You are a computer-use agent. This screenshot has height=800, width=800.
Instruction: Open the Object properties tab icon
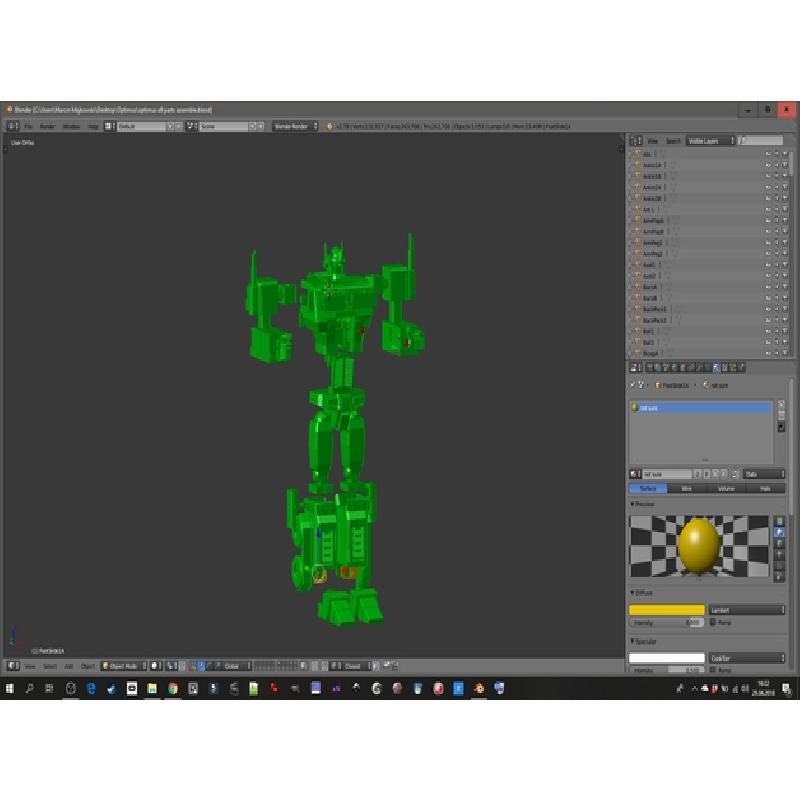coord(683,367)
